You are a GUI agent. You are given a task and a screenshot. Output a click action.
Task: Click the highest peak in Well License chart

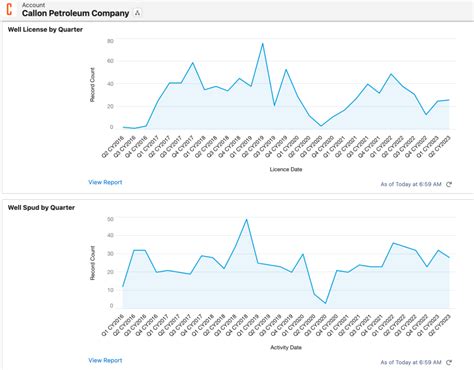tap(263, 44)
